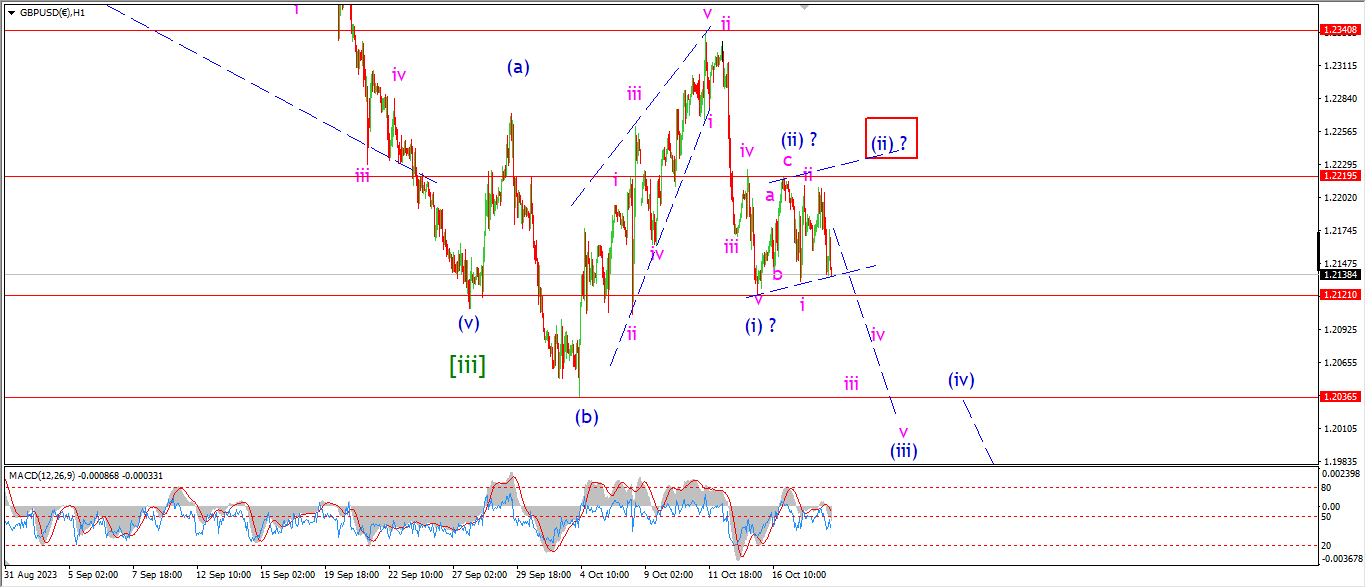Viewport: 1366px width, 588px height.
Task: Click the MACD(12,26,9) indicator label
Action: (x=48, y=473)
